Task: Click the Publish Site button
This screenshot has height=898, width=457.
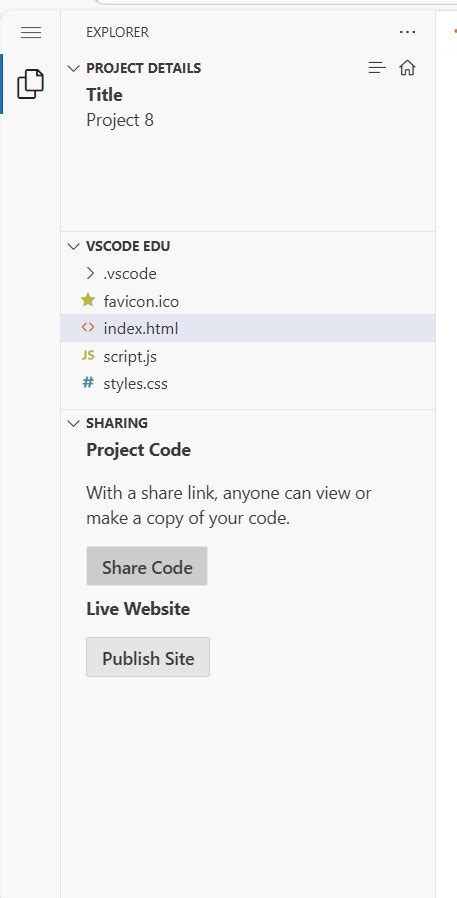Action: 148,657
